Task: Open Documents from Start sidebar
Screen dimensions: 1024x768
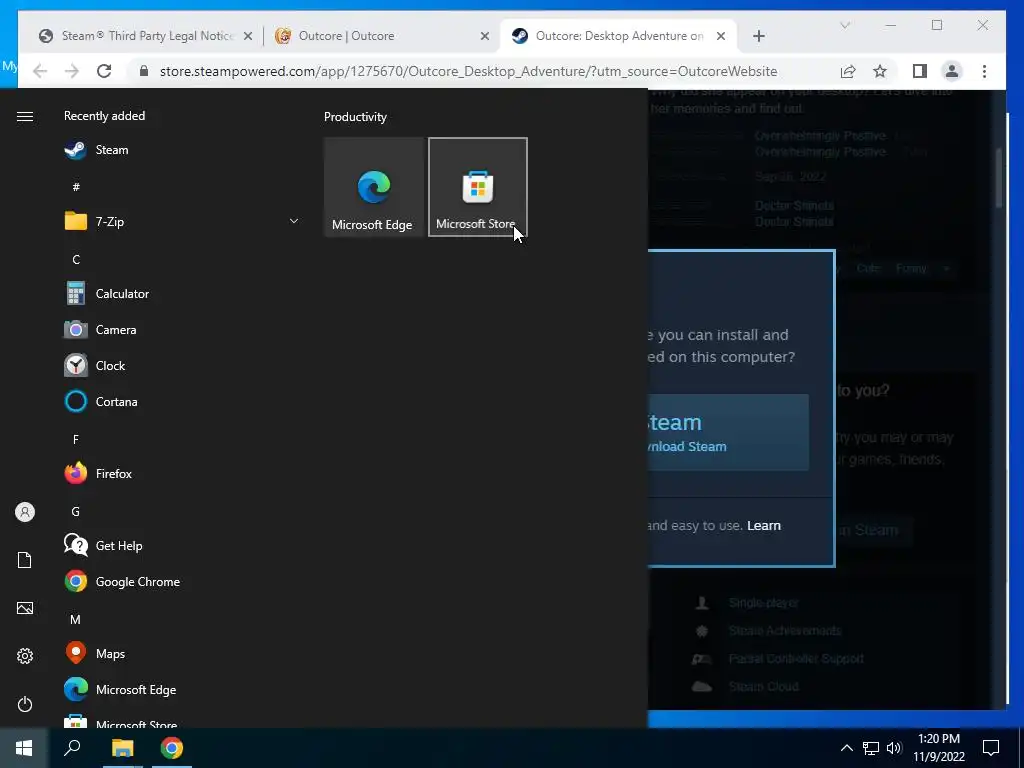Action: [x=25, y=560]
